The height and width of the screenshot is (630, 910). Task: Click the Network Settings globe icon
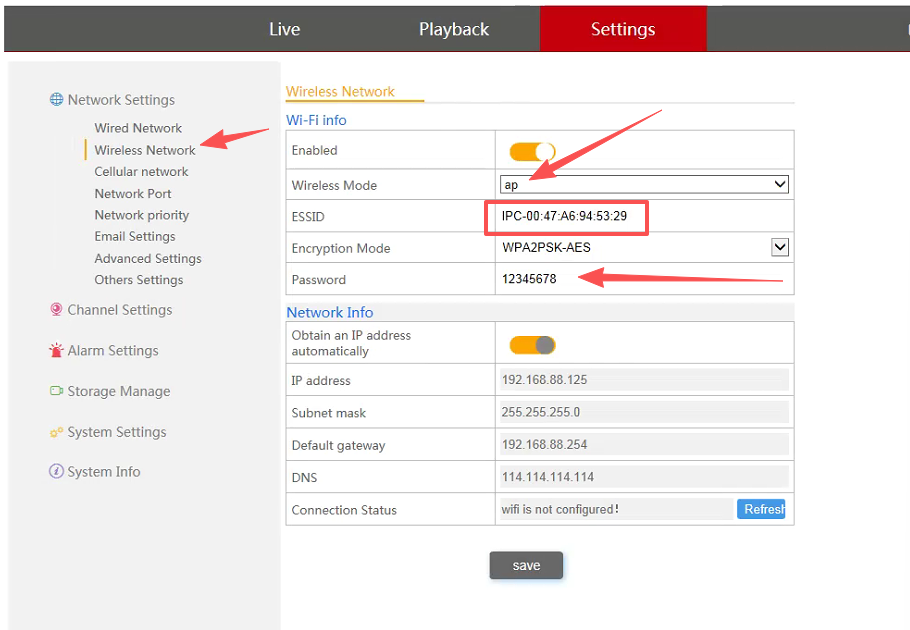(56, 100)
